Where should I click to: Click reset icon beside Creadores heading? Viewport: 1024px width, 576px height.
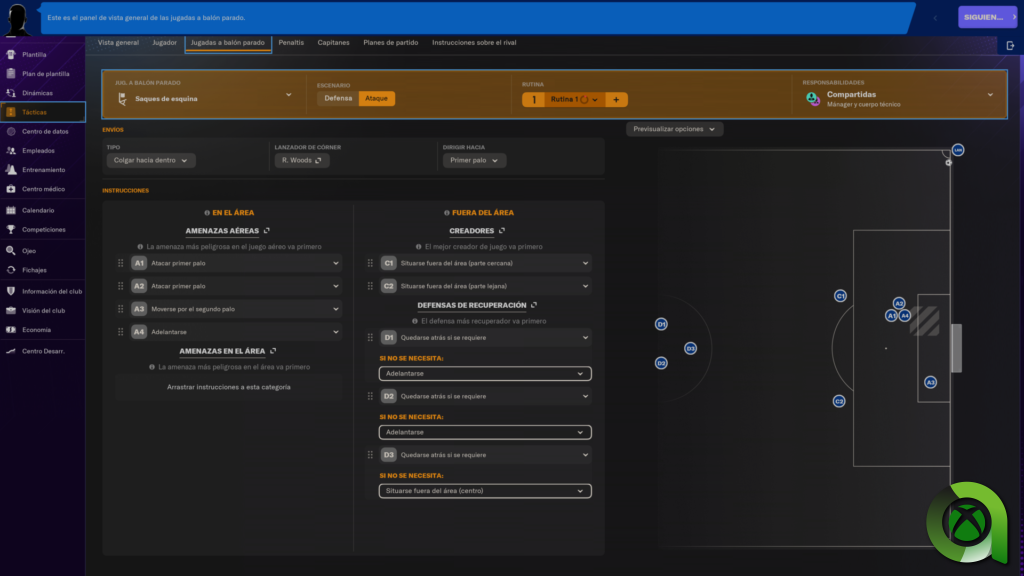[x=502, y=230]
